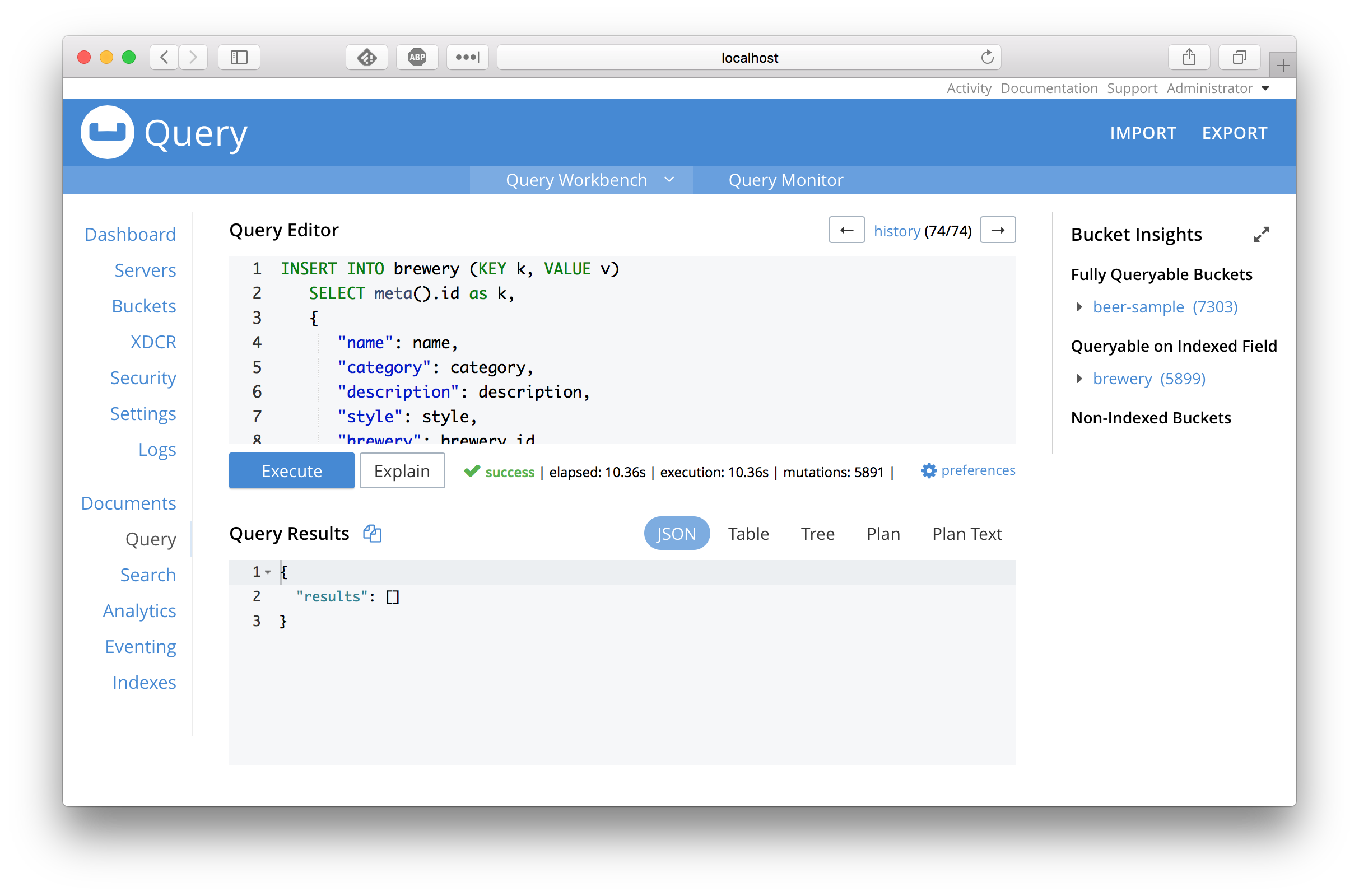Expand the brewery bucket tree item
This screenshot has height=896, width=1359.
[1079, 379]
